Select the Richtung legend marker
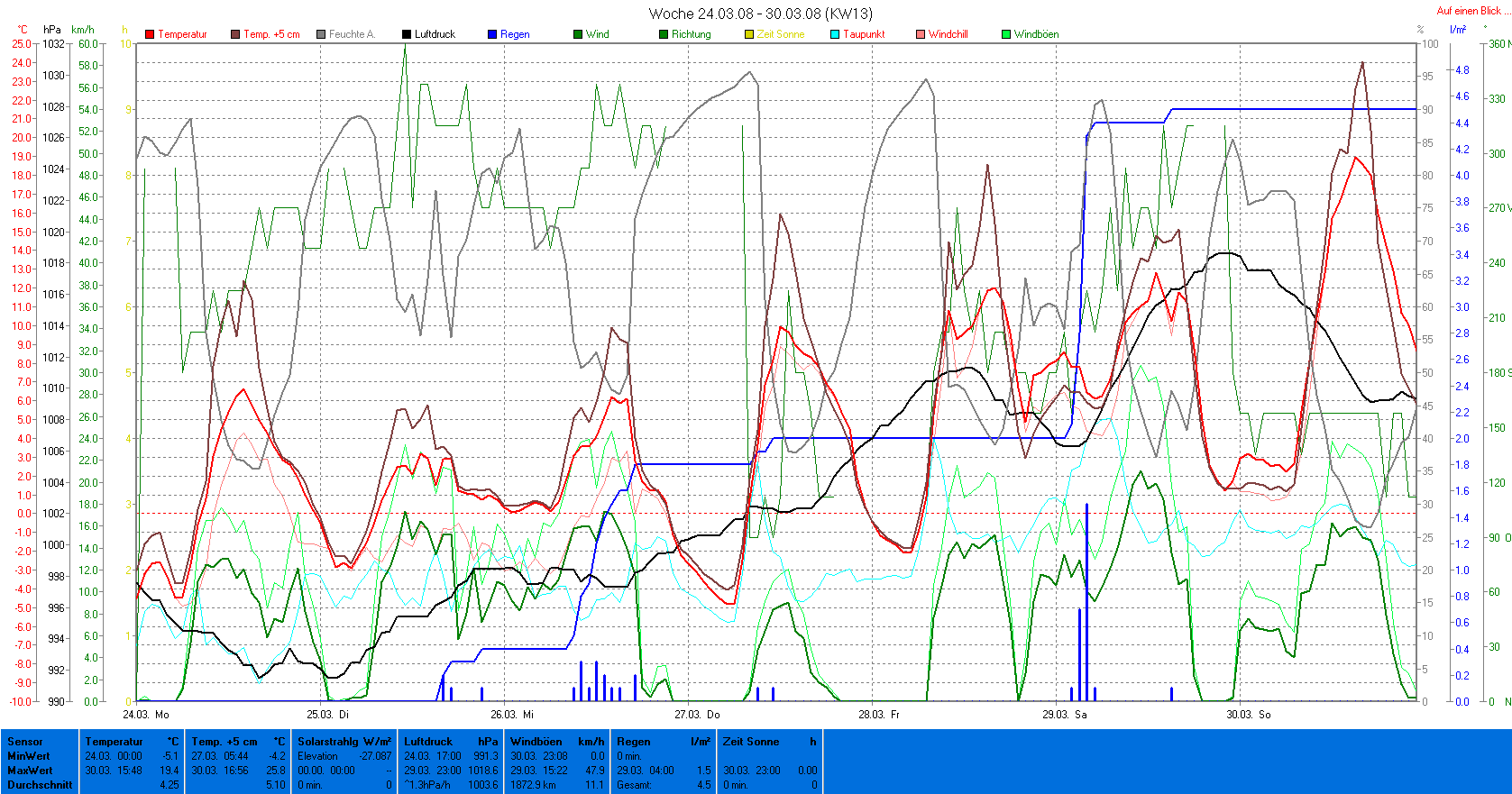This screenshot has width=1512, height=794. [x=664, y=34]
